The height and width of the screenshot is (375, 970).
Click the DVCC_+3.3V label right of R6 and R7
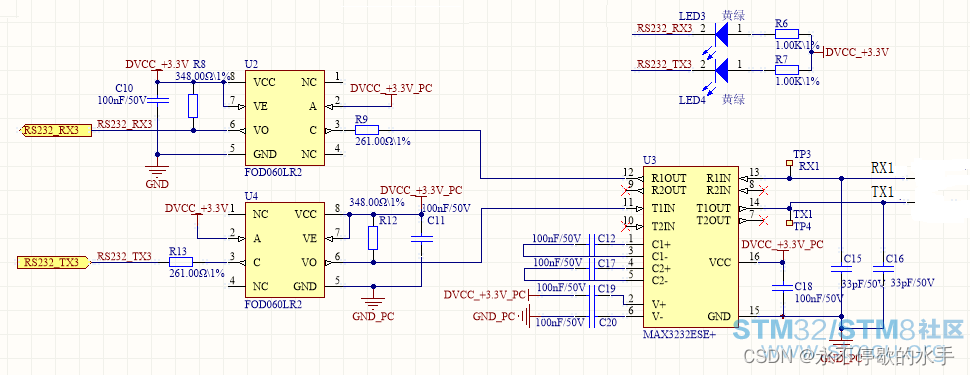pyautogui.click(x=857, y=53)
